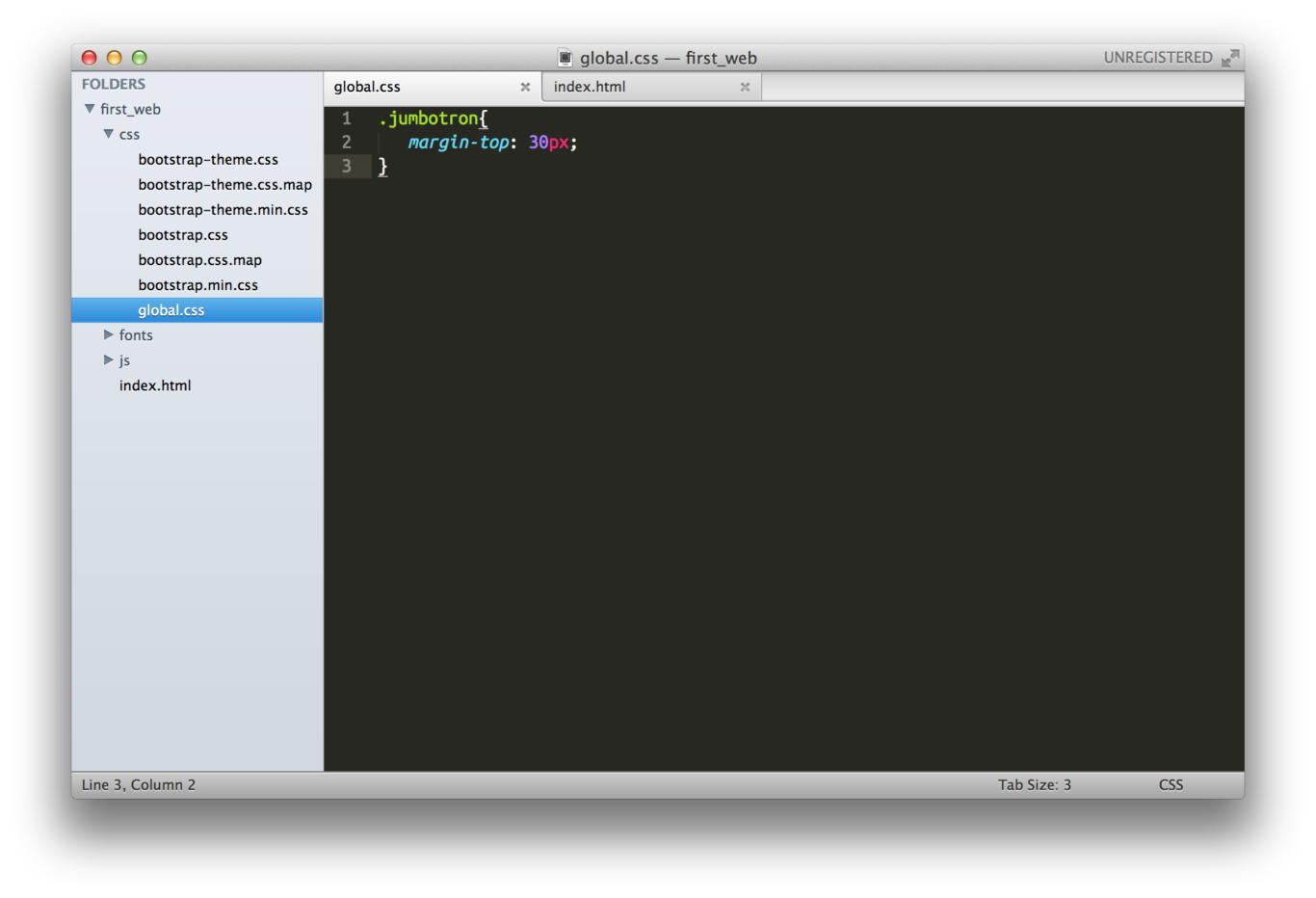Click the closing brace on line 3

coord(382,167)
